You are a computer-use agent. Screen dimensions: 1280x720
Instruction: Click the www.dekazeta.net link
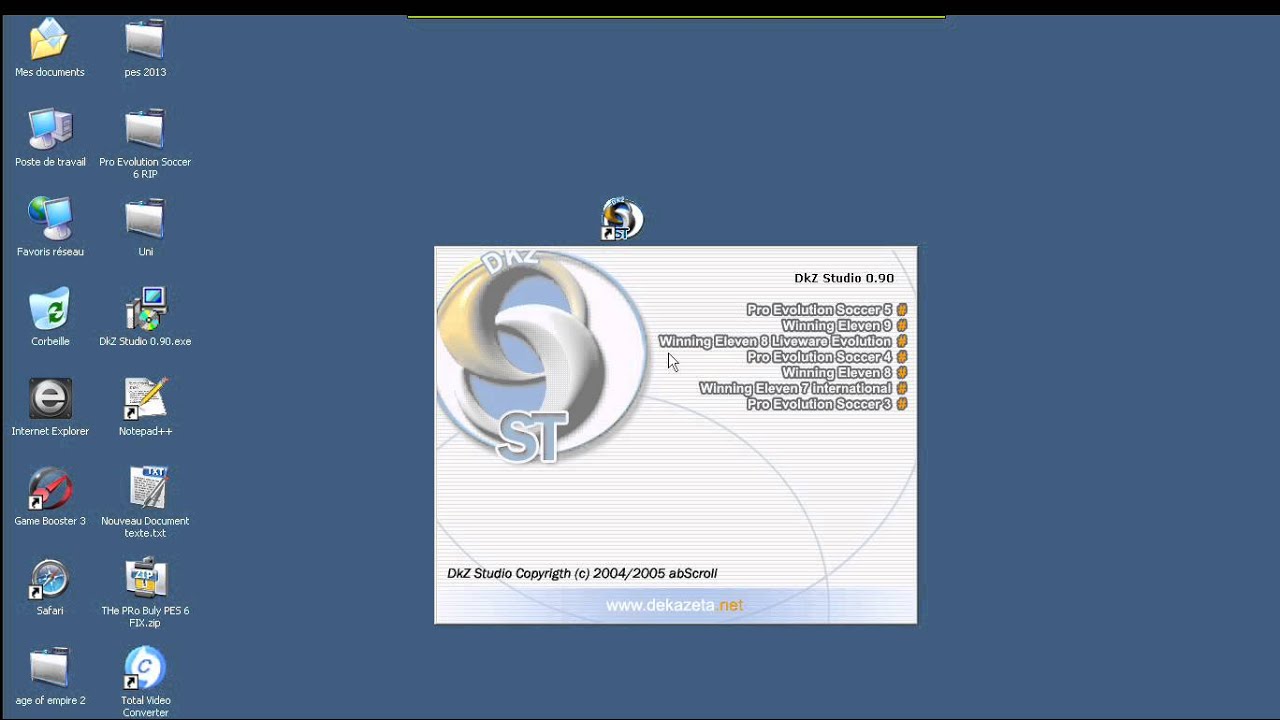pyautogui.click(x=674, y=605)
